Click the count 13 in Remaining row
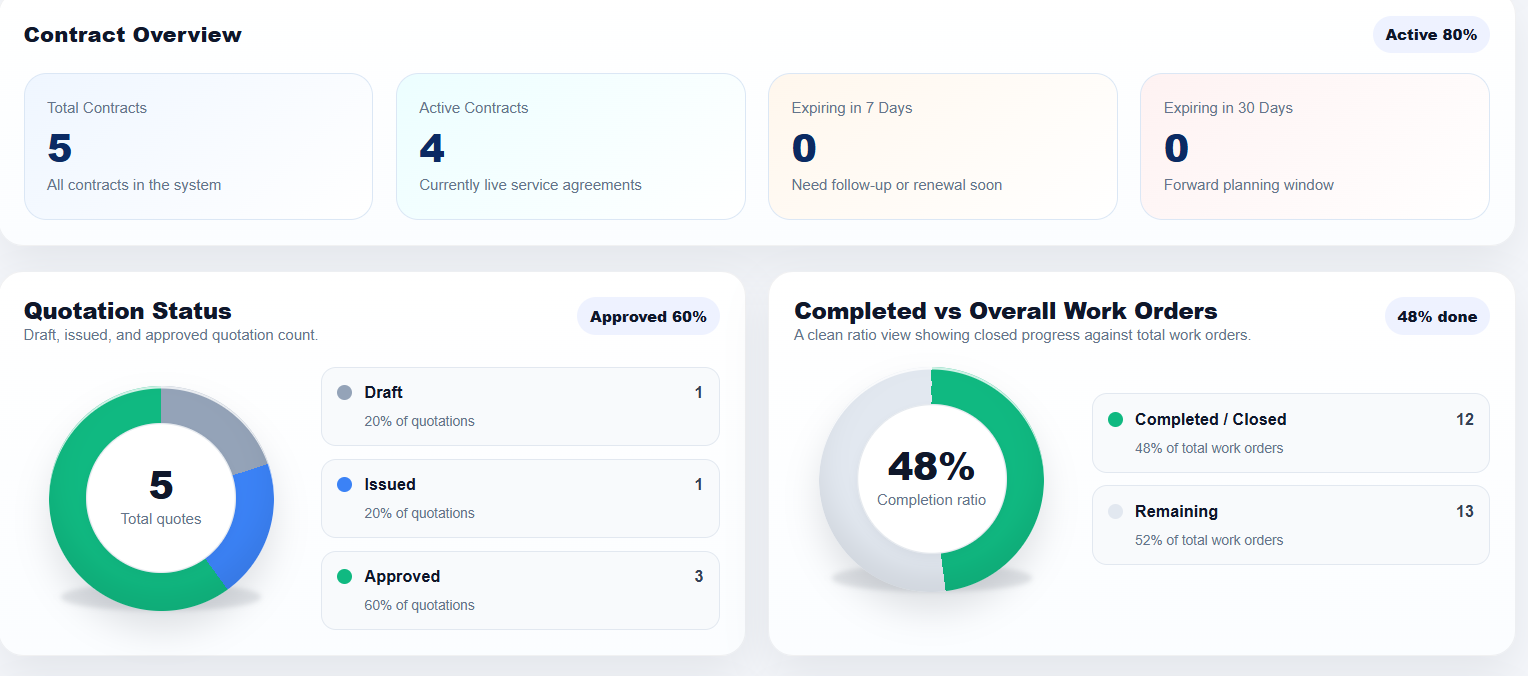1528x676 pixels. click(1465, 512)
